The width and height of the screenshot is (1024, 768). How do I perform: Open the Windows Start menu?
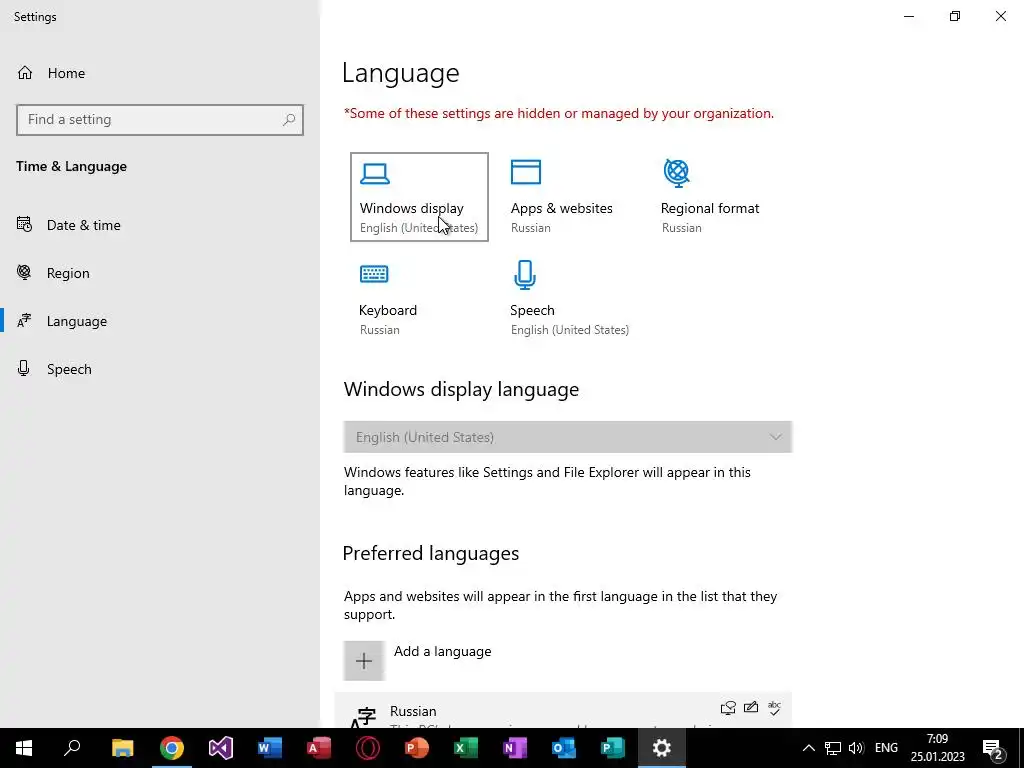(x=24, y=748)
